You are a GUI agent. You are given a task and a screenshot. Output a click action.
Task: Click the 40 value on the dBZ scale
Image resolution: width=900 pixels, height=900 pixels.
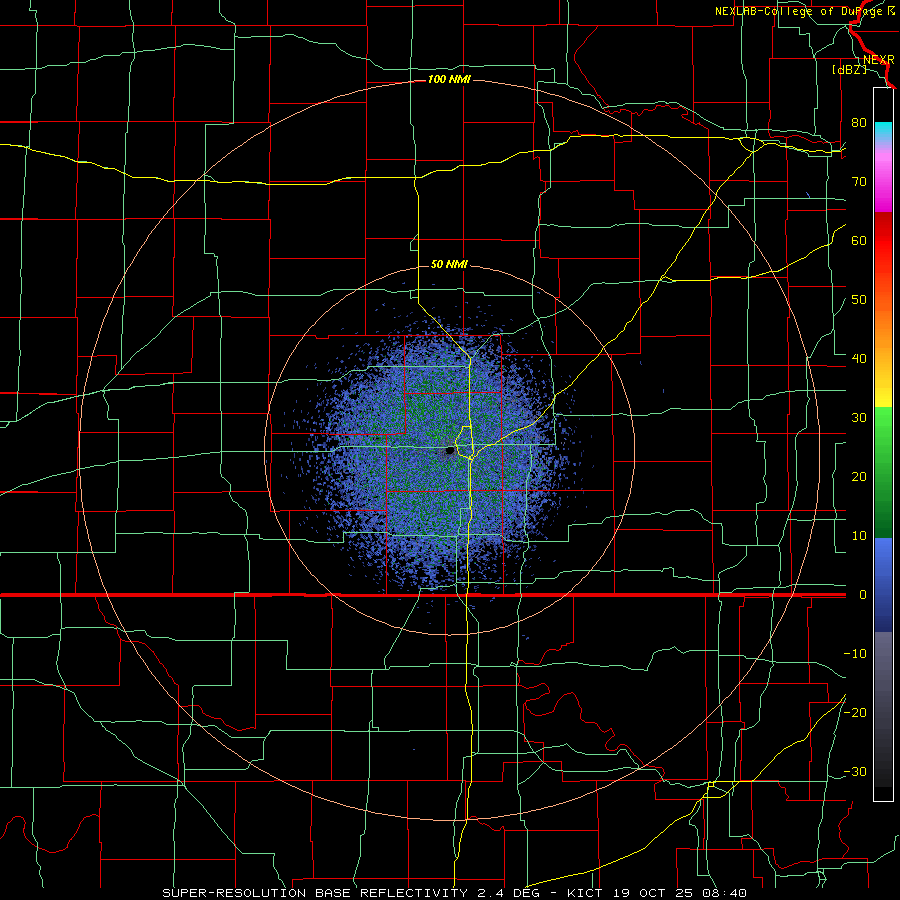pyautogui.click(x=859, y=358)
